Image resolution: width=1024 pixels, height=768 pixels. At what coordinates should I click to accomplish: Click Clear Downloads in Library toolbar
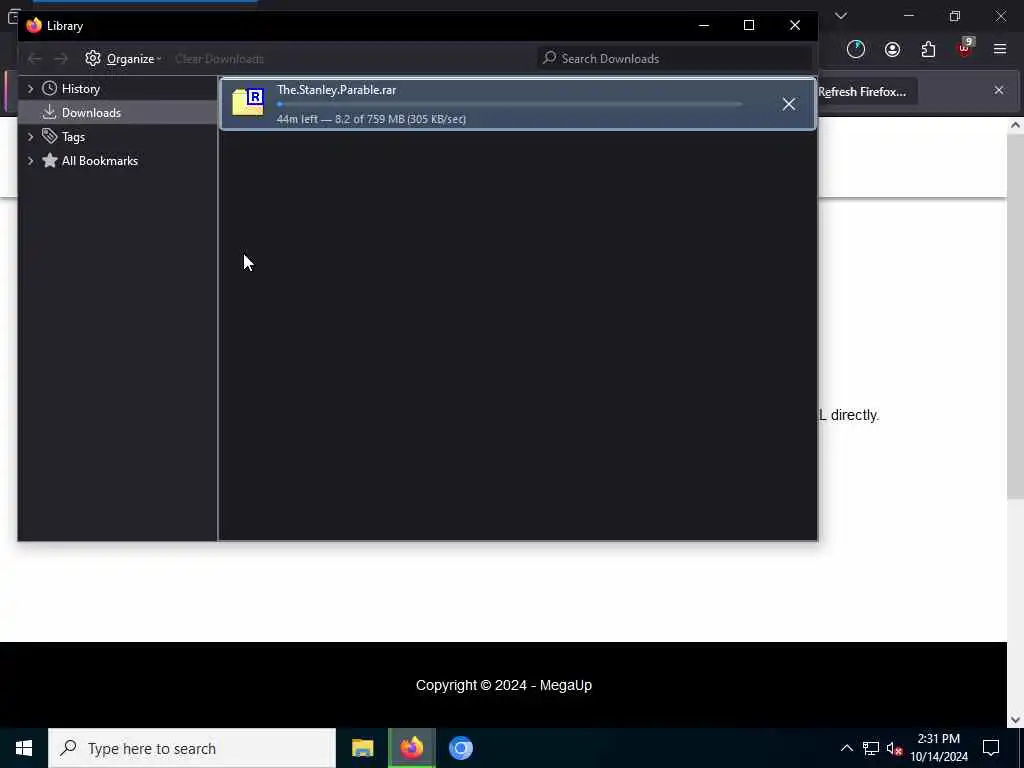(219, 59)
